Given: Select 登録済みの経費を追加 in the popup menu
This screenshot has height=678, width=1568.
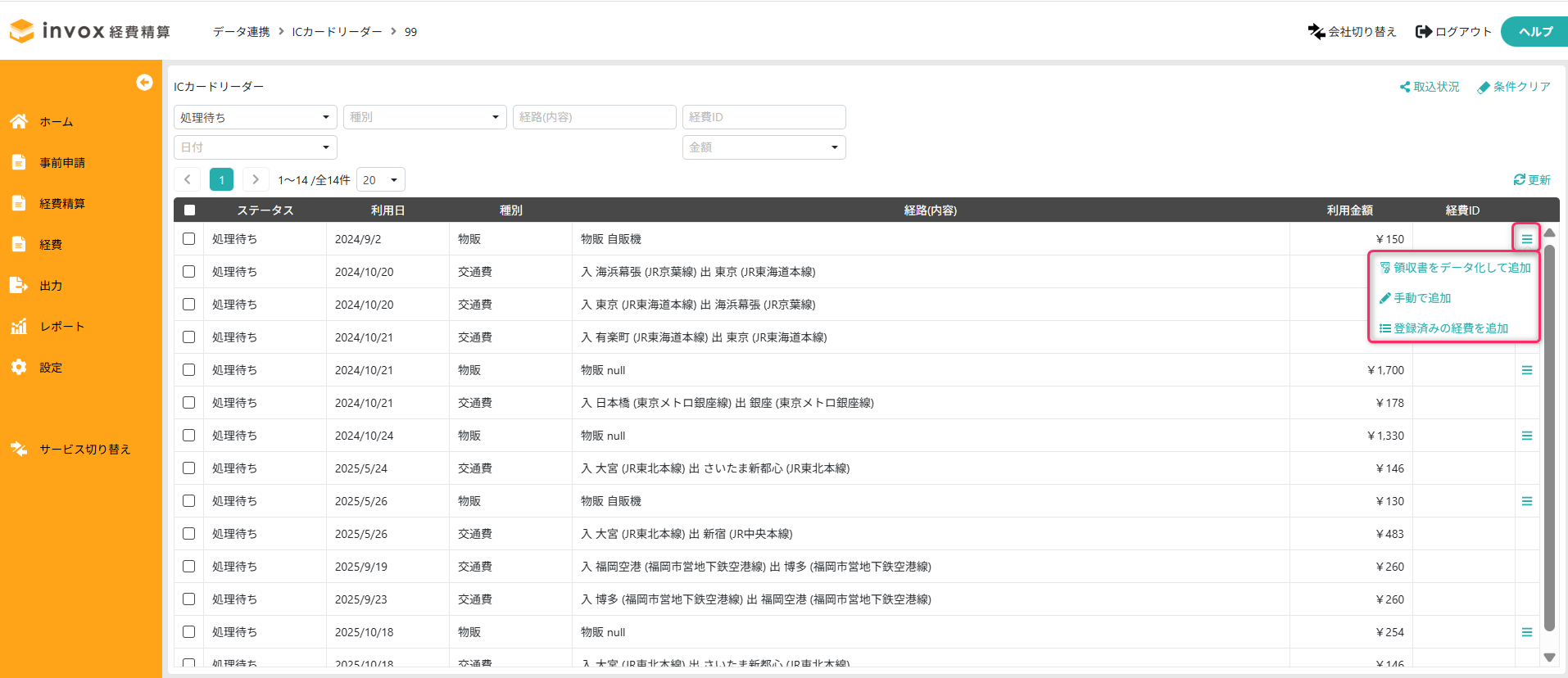Looking at the screenshot, I should 1450,328.
